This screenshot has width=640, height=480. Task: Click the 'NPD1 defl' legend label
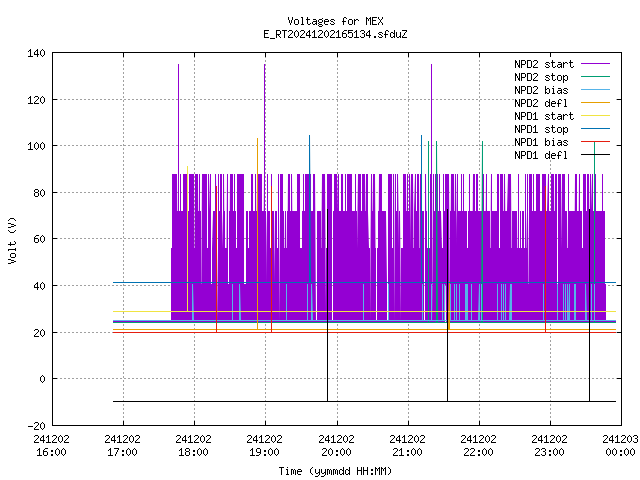coord(541,156)
